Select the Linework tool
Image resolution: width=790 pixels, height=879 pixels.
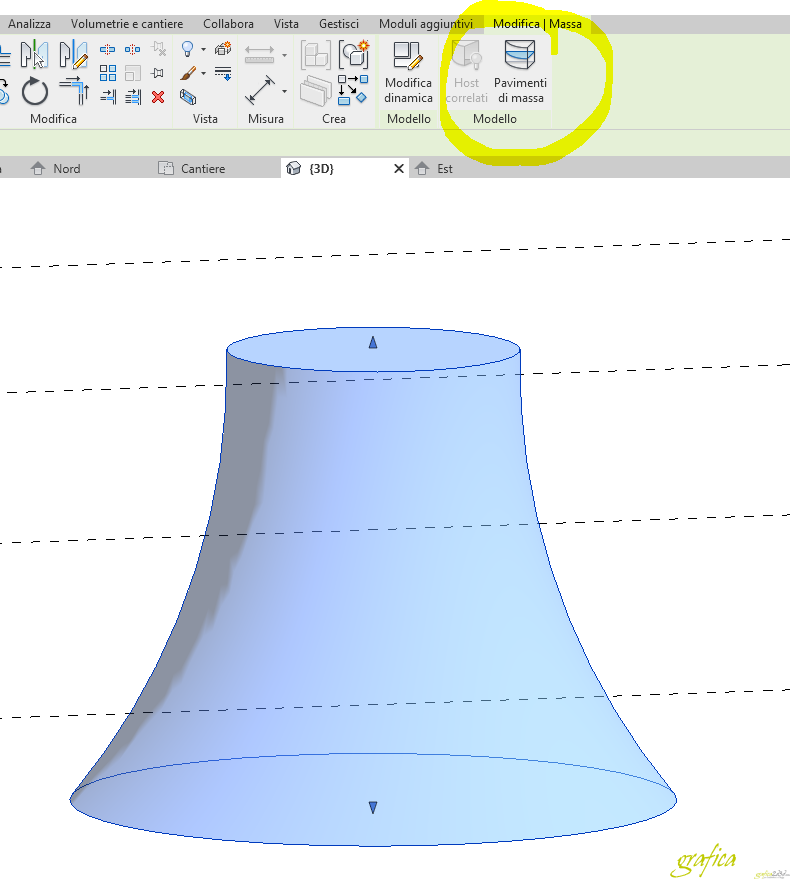[x=223, y=73]
